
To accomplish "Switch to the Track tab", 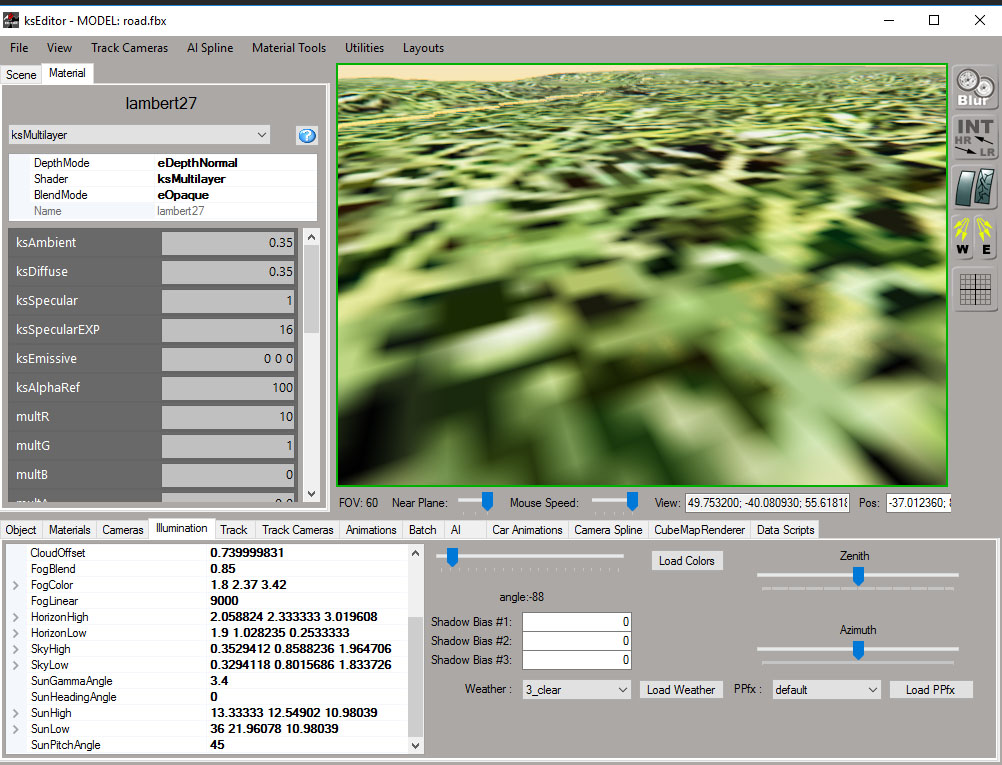I will coord(234,530).
